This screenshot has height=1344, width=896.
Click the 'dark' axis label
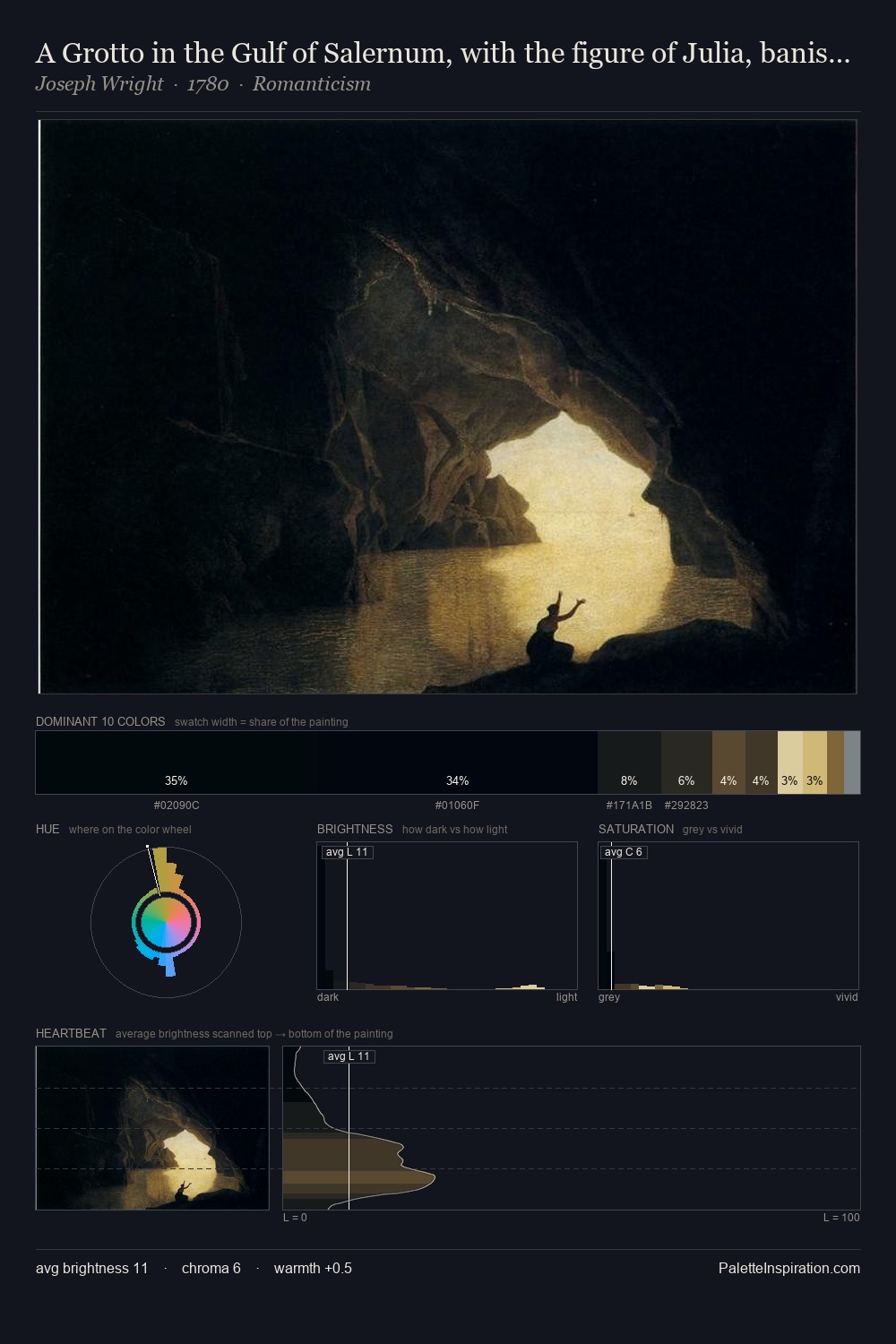[328, 997]
